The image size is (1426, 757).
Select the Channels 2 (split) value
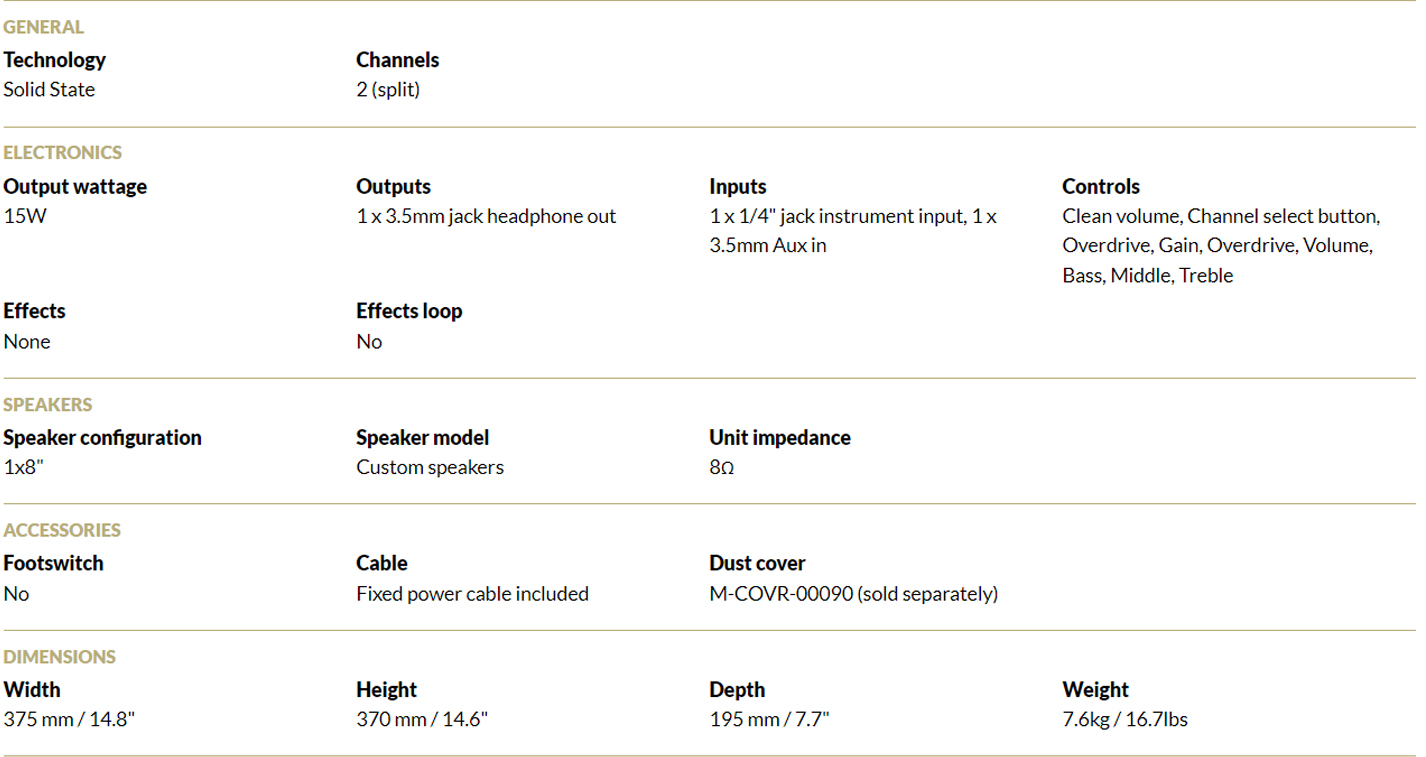click(x=388, y=90)
